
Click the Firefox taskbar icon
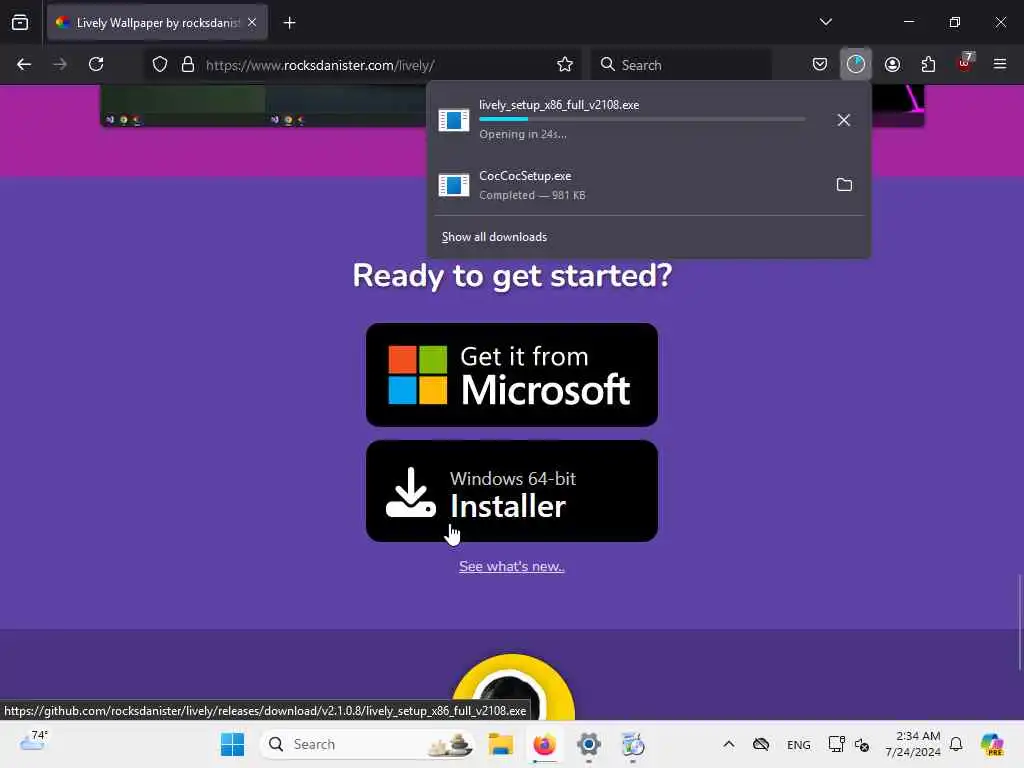[x=544, y=744]
